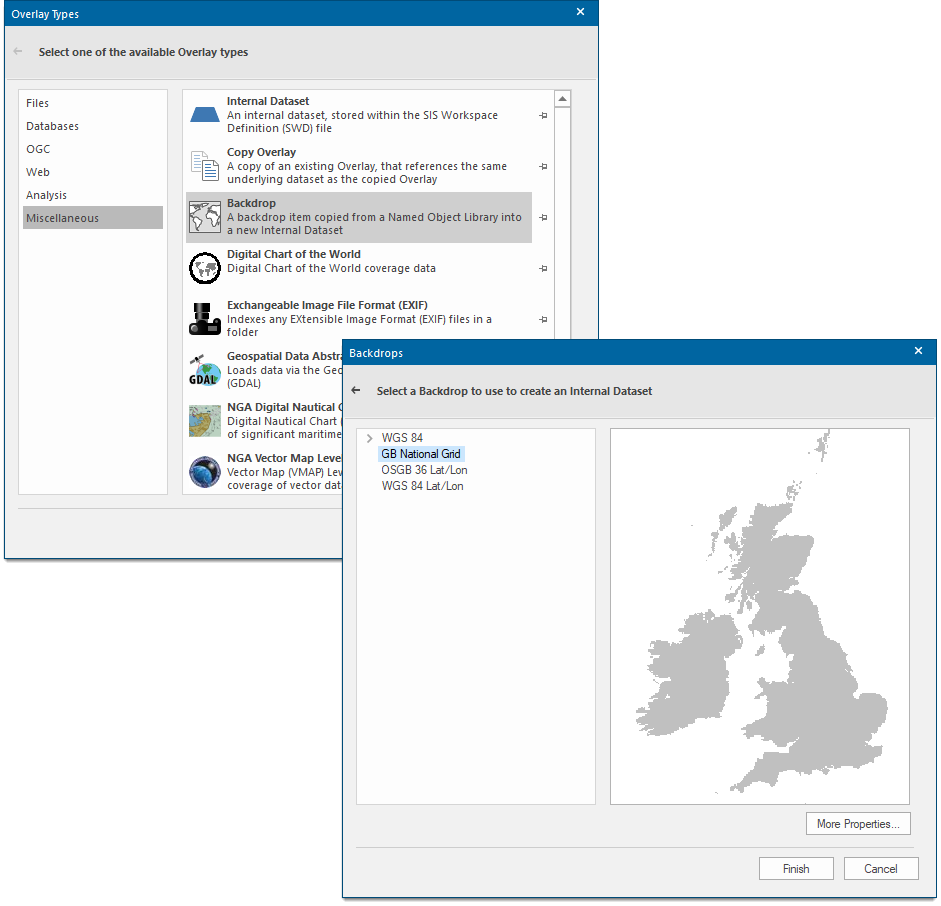
Task: Pin the Internal Dataset overlay type
Action: [543, 115]
